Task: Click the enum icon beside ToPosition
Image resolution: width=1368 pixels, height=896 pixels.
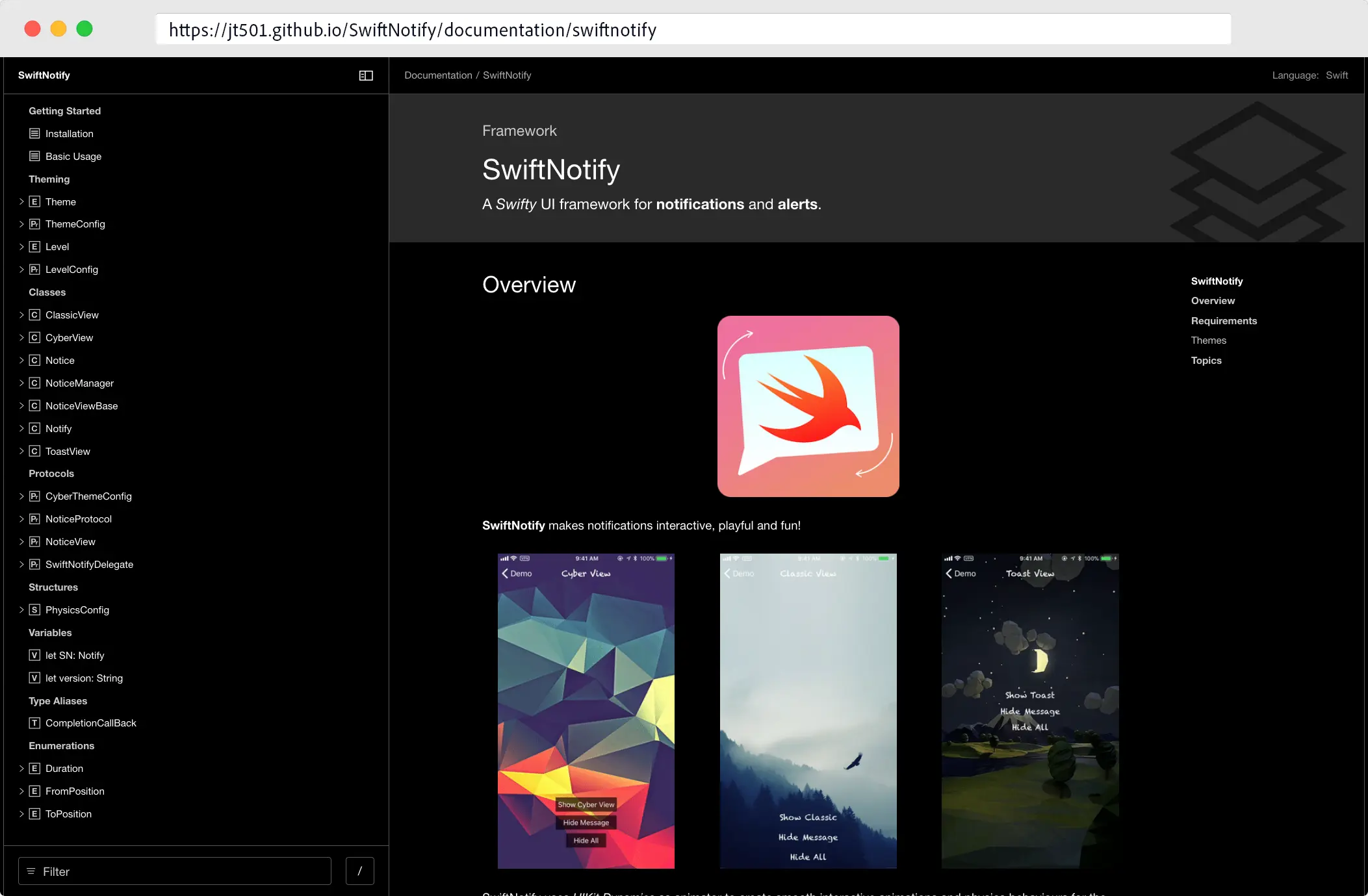Action: coord(34,813)
